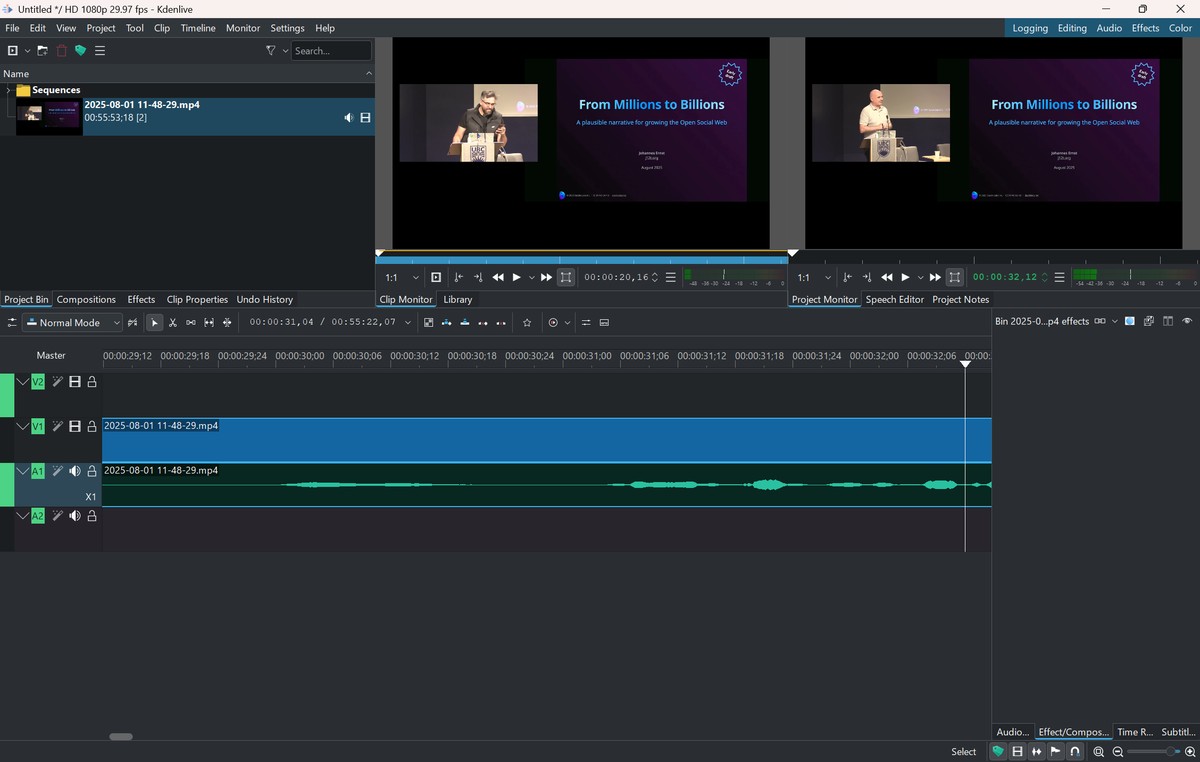
Task: Toggle snap magnet in status bar
Action: 1075,751
